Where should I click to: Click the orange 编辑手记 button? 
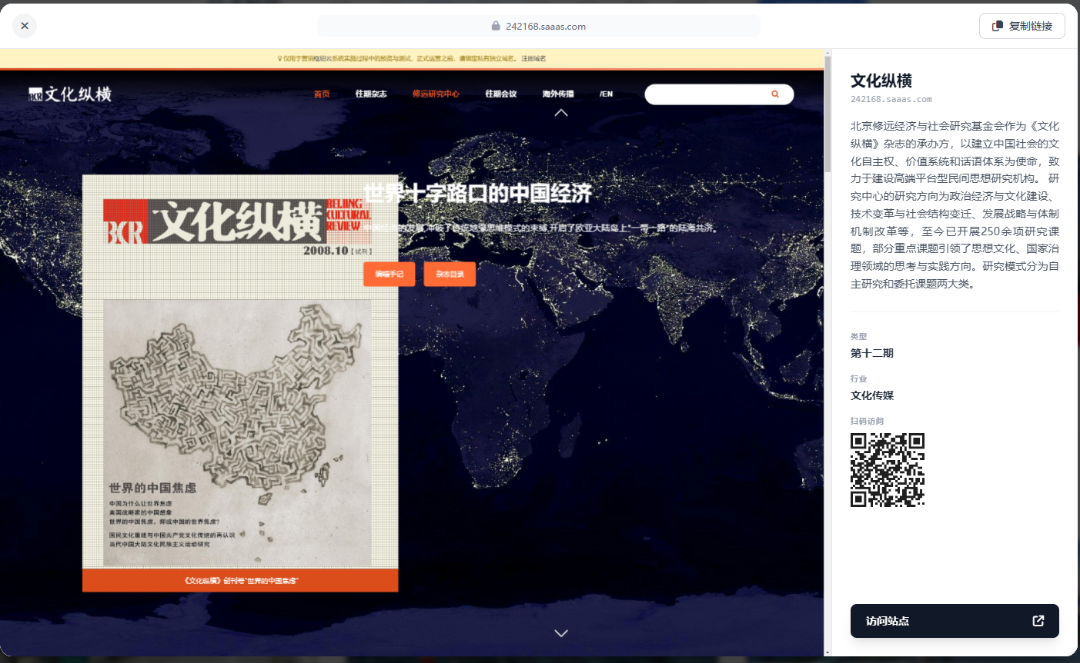tap(388, 273)
